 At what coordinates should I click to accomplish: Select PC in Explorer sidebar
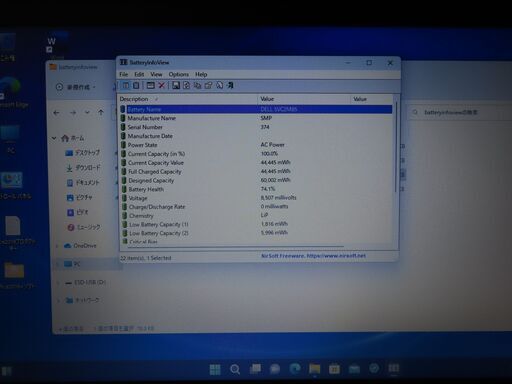tap(72, 264)
